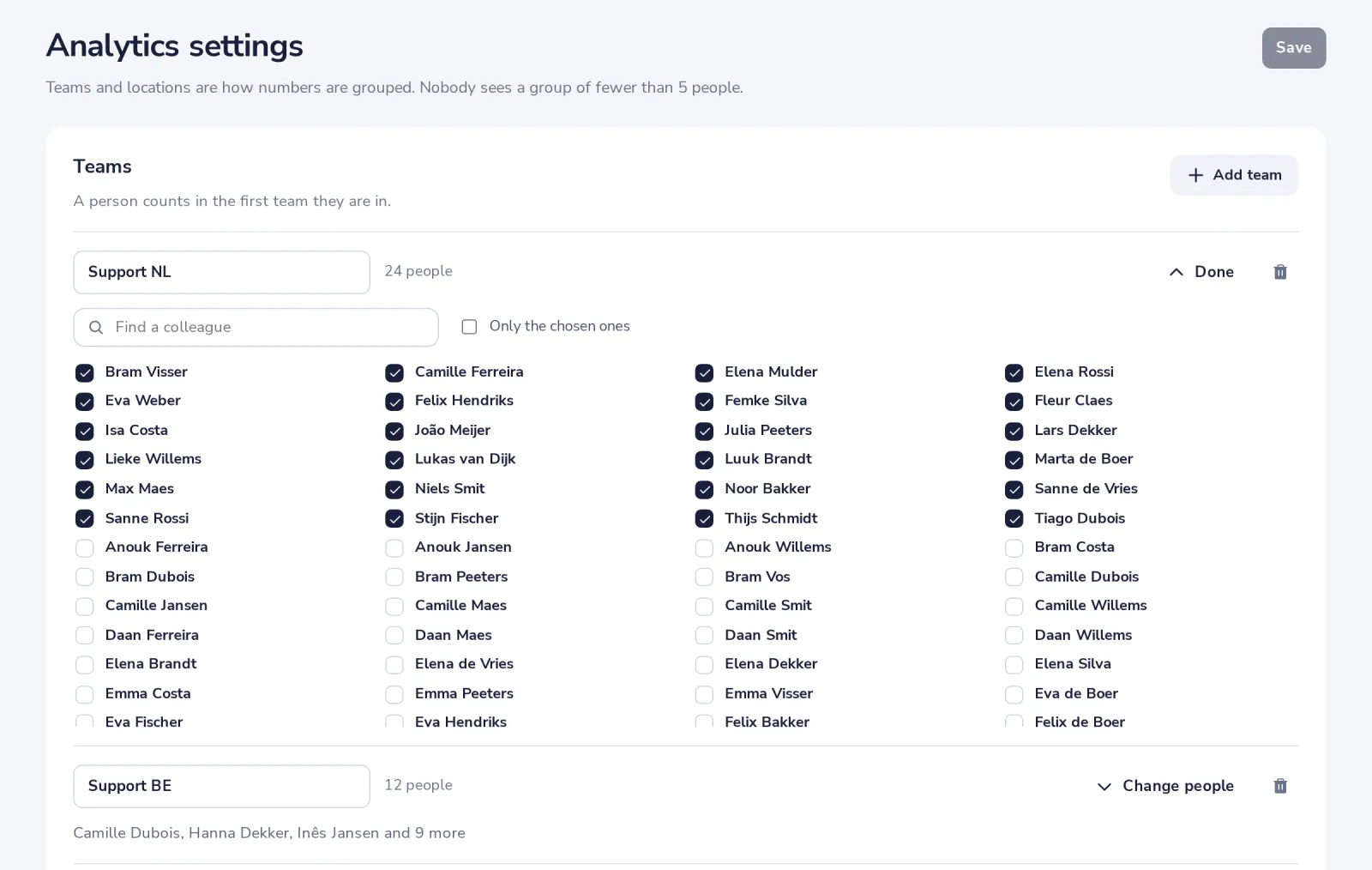Check Elena Brandt
Screen dimensions: 1372x870
coord(84,665)
